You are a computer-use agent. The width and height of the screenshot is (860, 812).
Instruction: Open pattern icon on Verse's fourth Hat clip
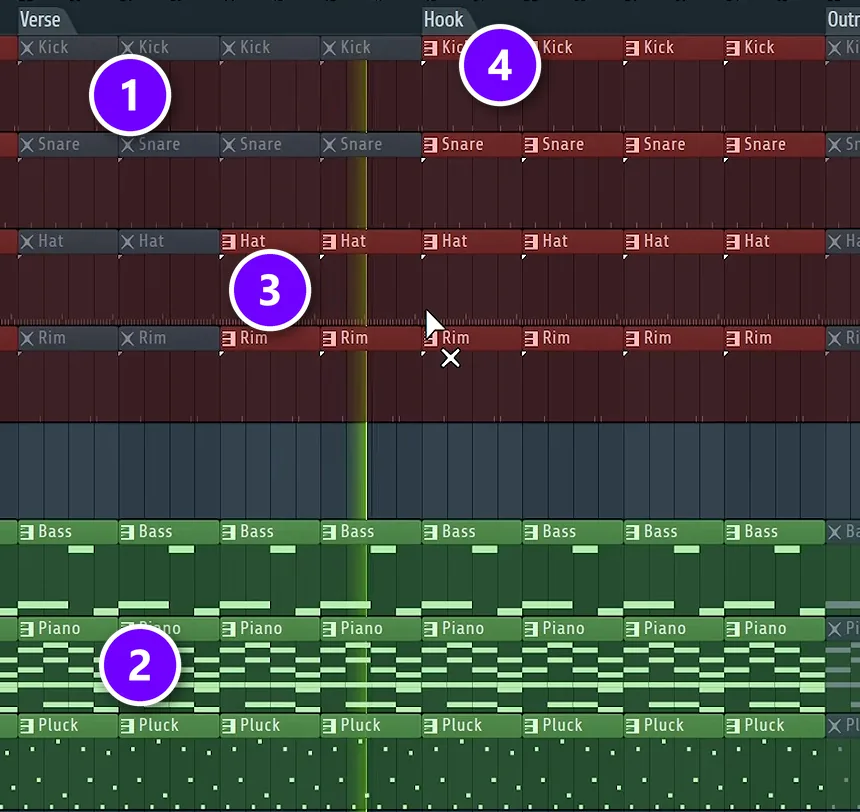[329, 242]
